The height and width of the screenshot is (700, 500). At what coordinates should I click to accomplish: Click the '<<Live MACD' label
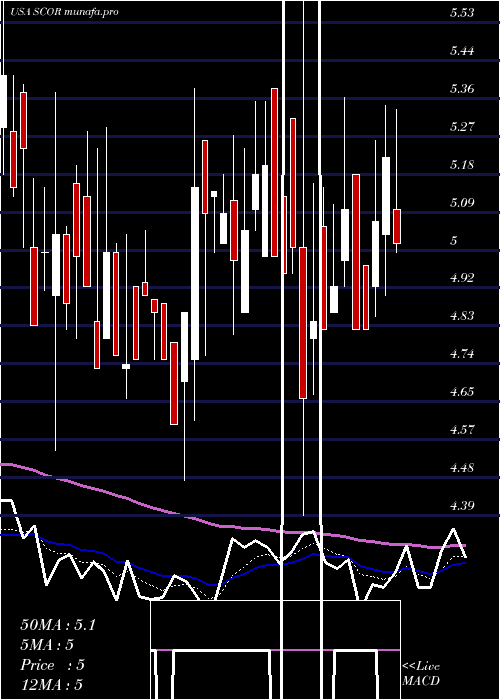(421, 674)
